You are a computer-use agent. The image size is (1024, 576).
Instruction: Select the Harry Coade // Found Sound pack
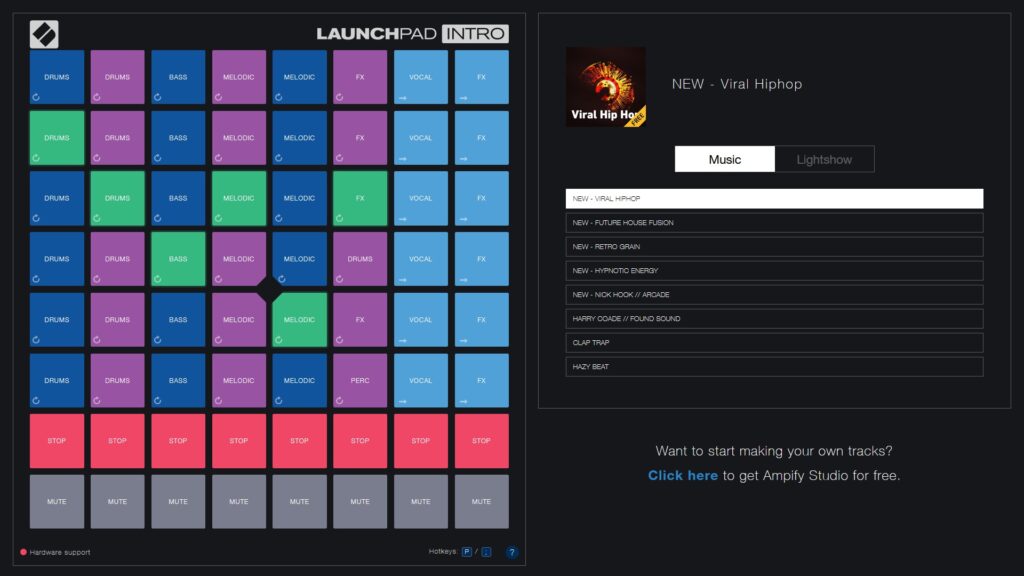774,319
